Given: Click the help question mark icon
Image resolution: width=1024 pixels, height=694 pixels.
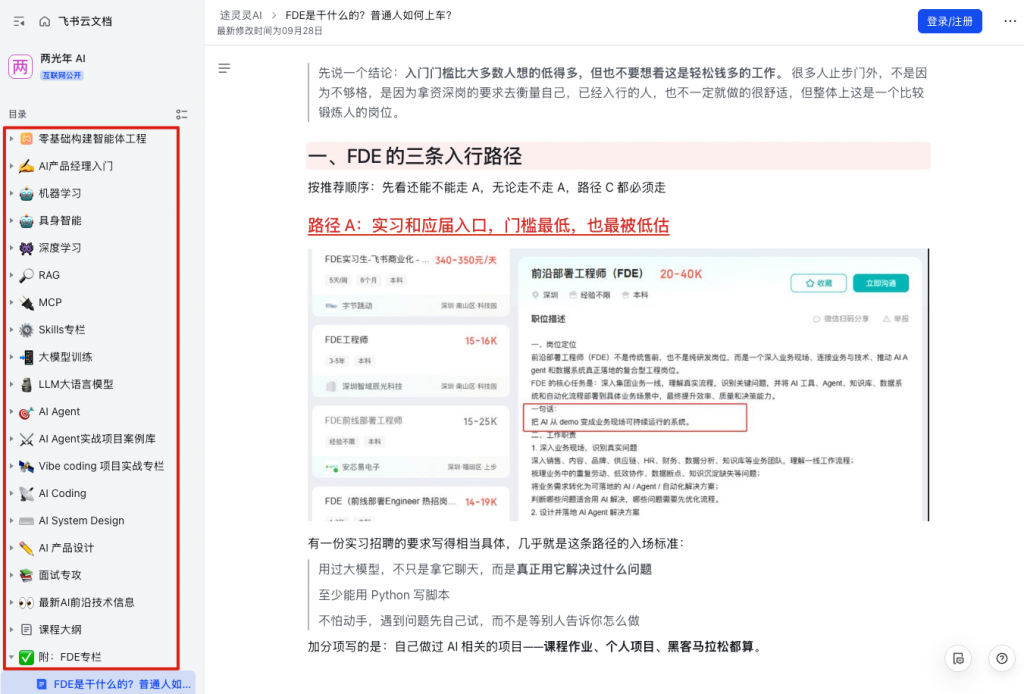Looking at the screenshot, I should 1001,658.
